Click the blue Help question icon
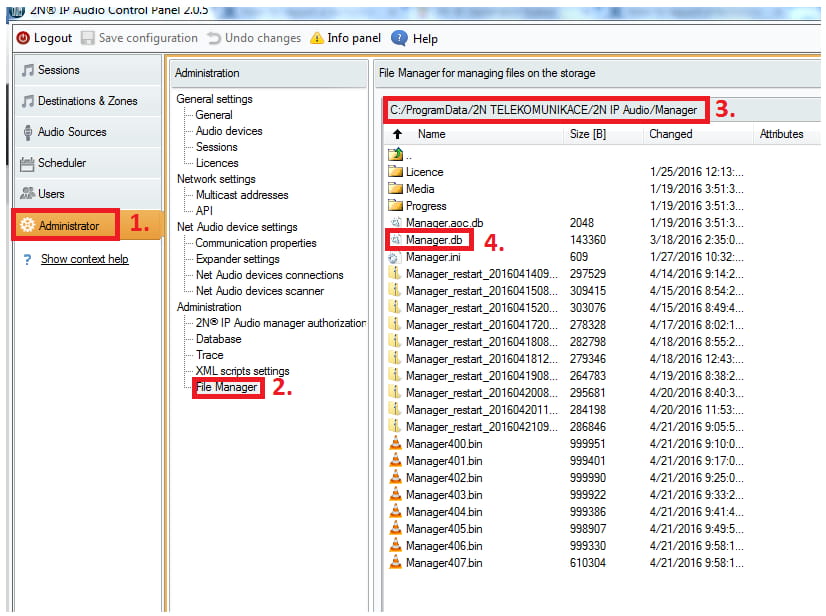This screenshot has width=826, height=616. tap(399, 38)
